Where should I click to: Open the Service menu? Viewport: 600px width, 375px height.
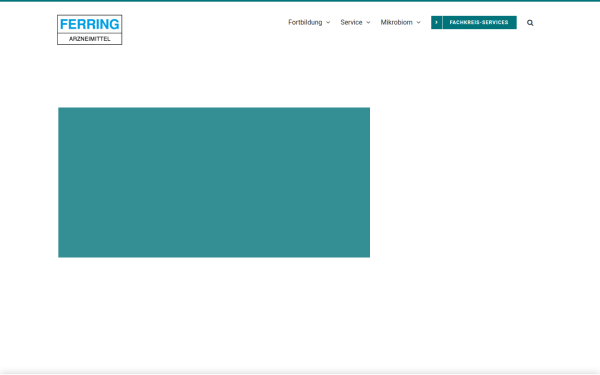pos(351,23)
